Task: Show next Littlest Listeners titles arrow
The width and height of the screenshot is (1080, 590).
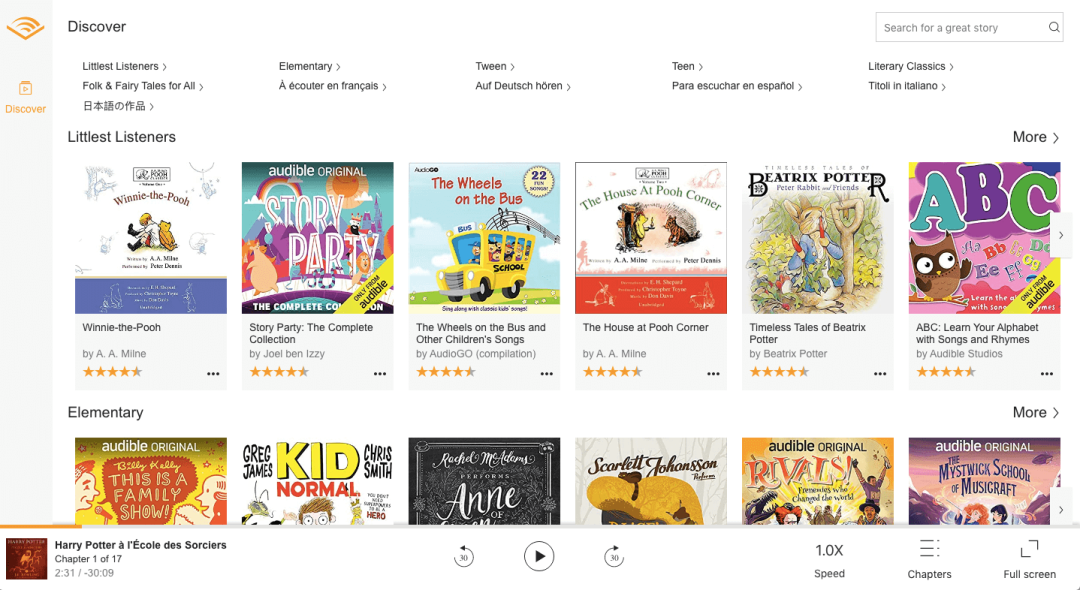Action: tap(1061, 235)
